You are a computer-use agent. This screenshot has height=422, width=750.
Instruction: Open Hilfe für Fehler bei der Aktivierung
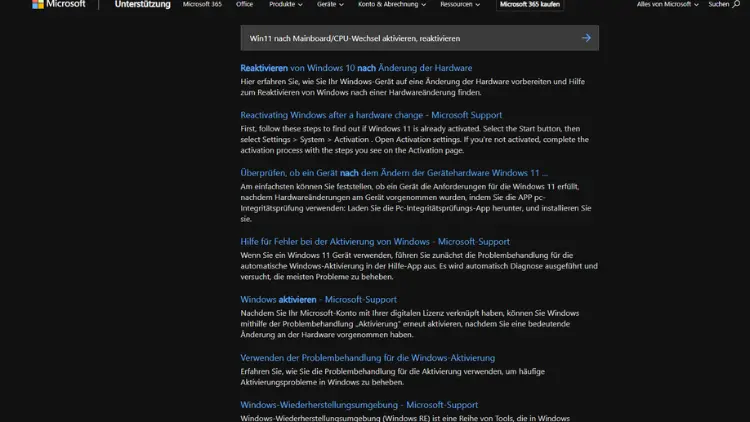[x=375, y=242]
